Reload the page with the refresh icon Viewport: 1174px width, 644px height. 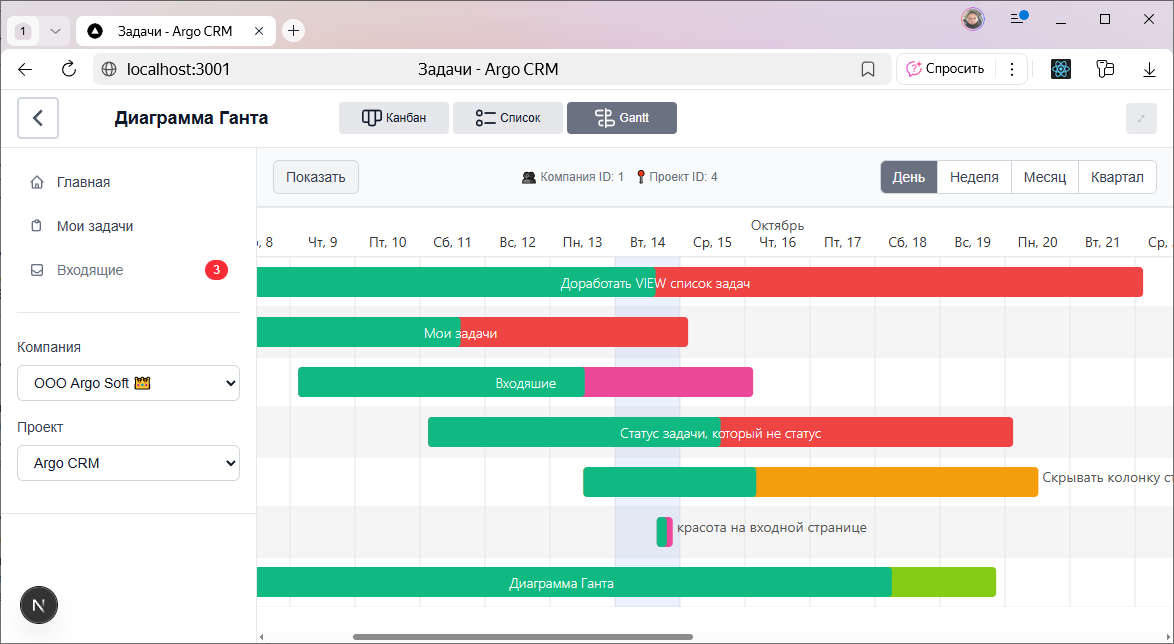[x=69, y=69]
